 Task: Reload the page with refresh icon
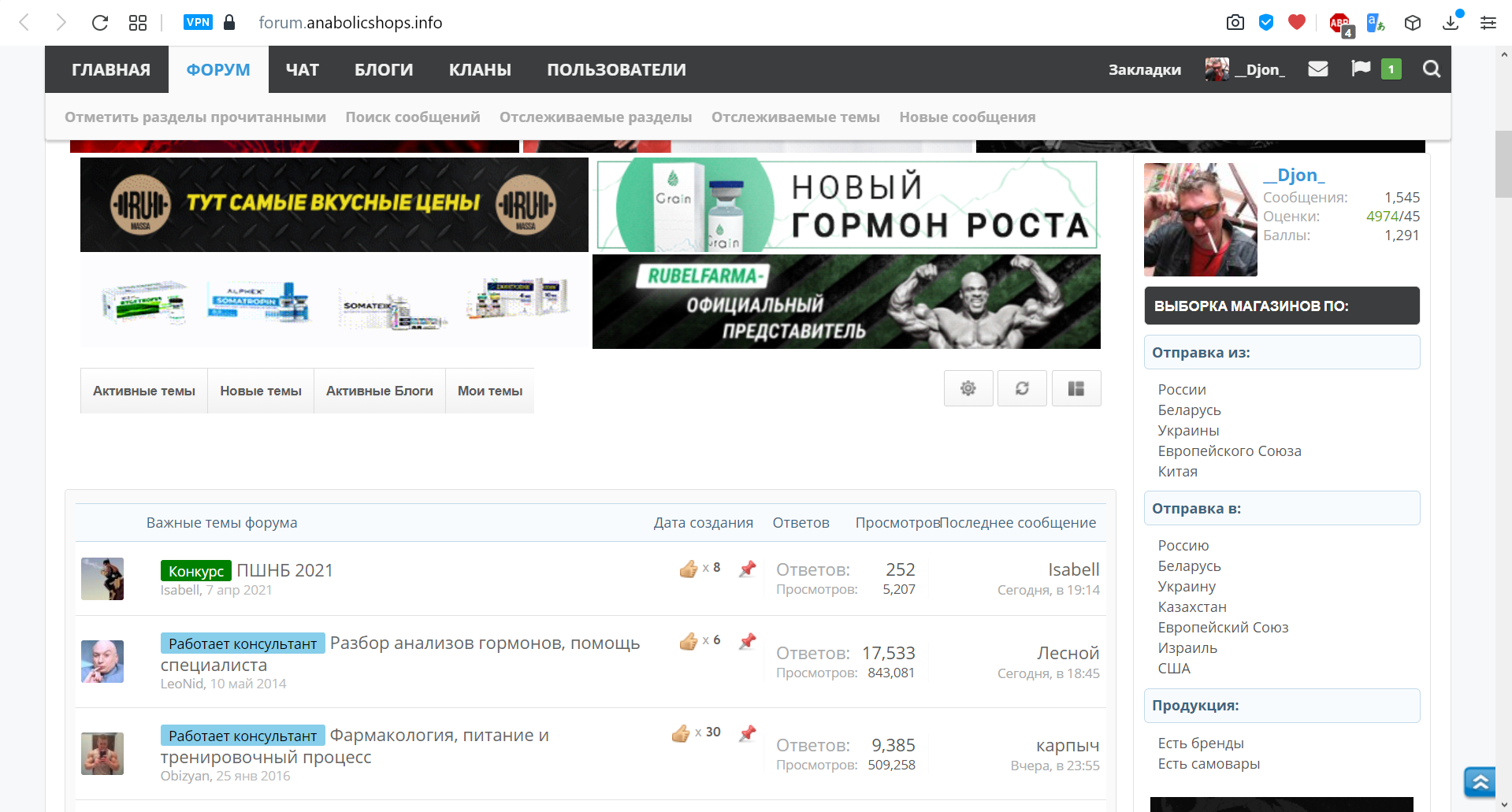click(x=99, y=22)
